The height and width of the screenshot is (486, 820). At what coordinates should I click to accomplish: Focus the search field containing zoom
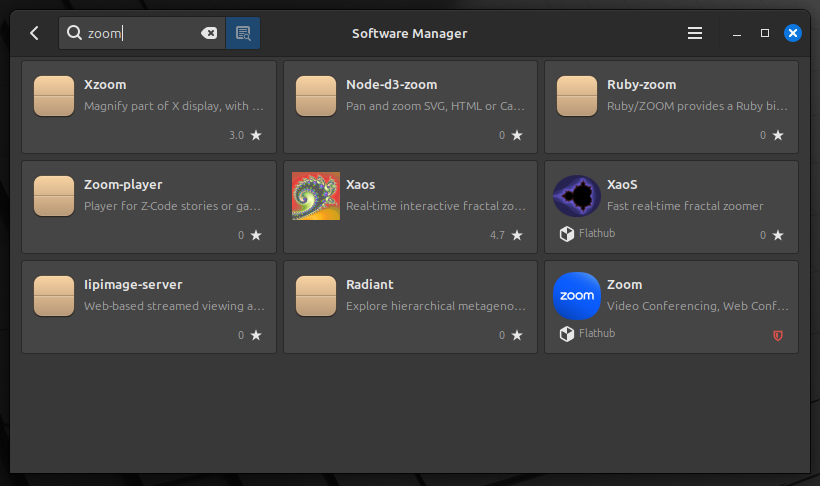click(x=141, y=33)
